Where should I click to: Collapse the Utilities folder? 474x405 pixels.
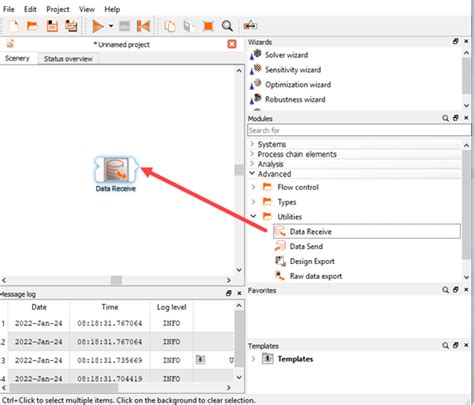pos(253,216)
